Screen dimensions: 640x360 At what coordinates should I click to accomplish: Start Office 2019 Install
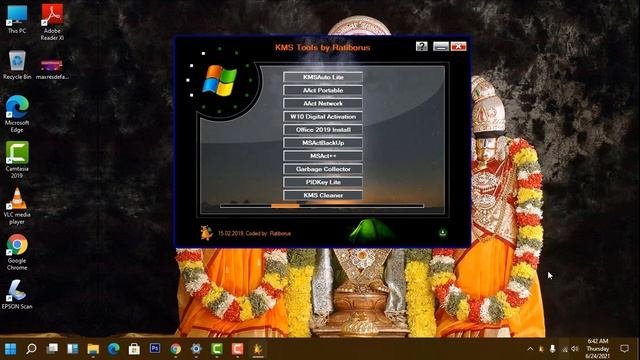point(323,129)
